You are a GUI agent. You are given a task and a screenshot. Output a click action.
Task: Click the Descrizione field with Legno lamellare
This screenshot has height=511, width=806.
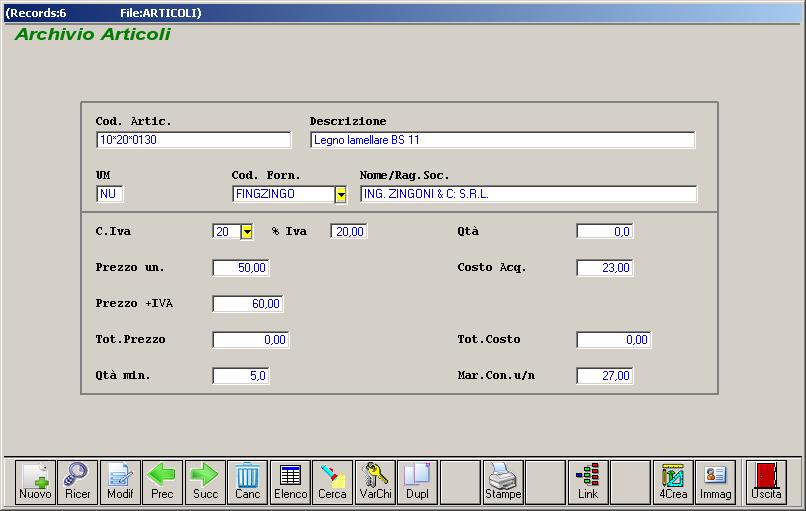(x=503, y=140)
